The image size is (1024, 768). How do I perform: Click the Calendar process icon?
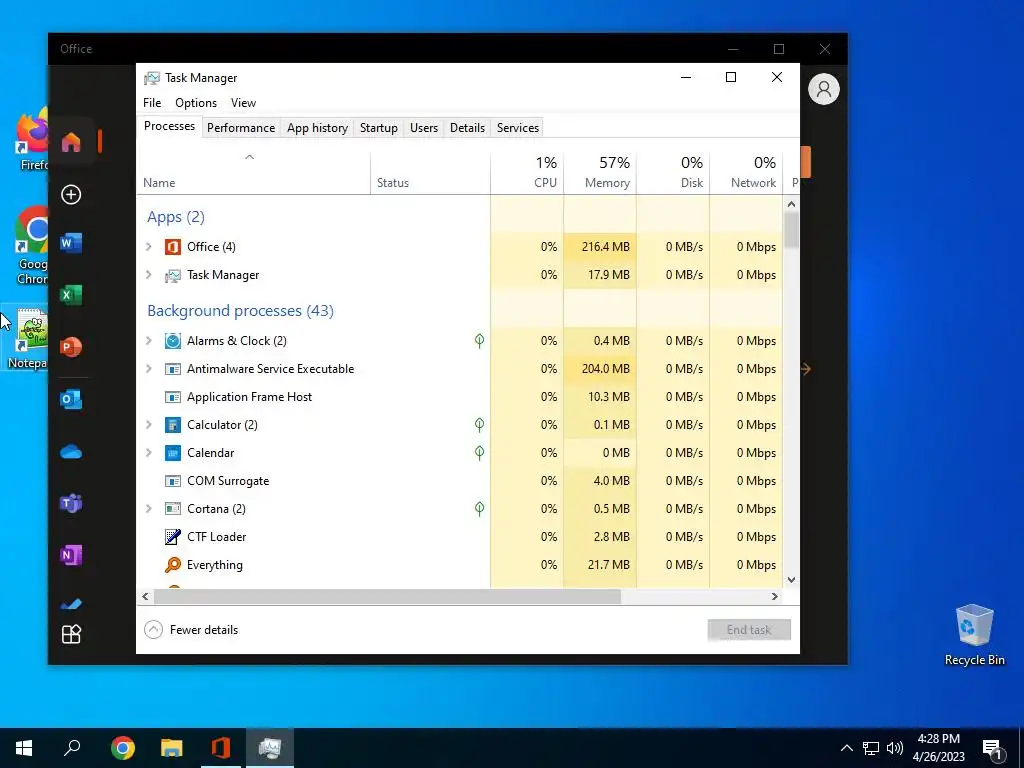(172, 453)
